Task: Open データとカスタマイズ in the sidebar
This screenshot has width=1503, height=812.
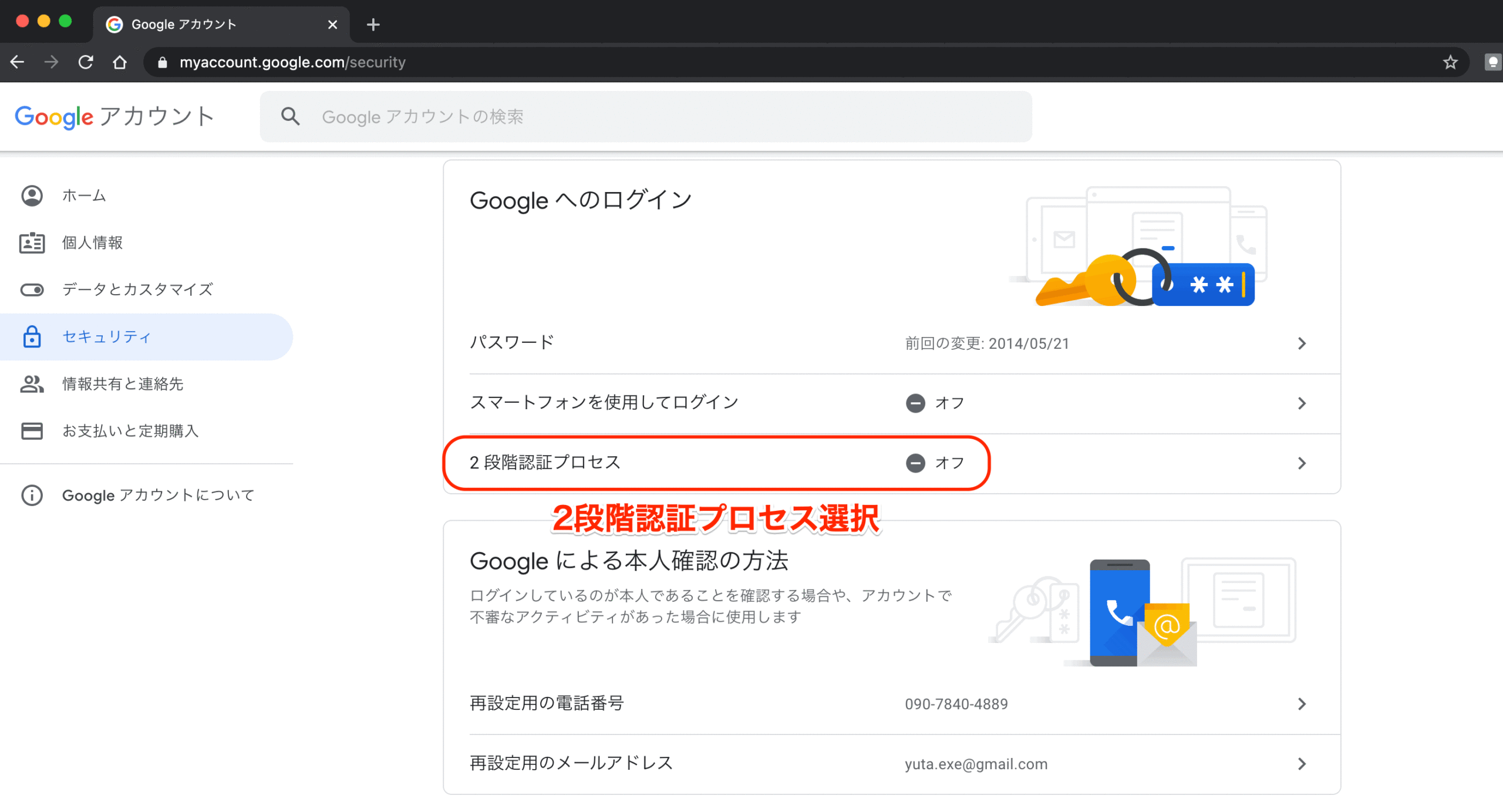Action: [x=147, y=289]
